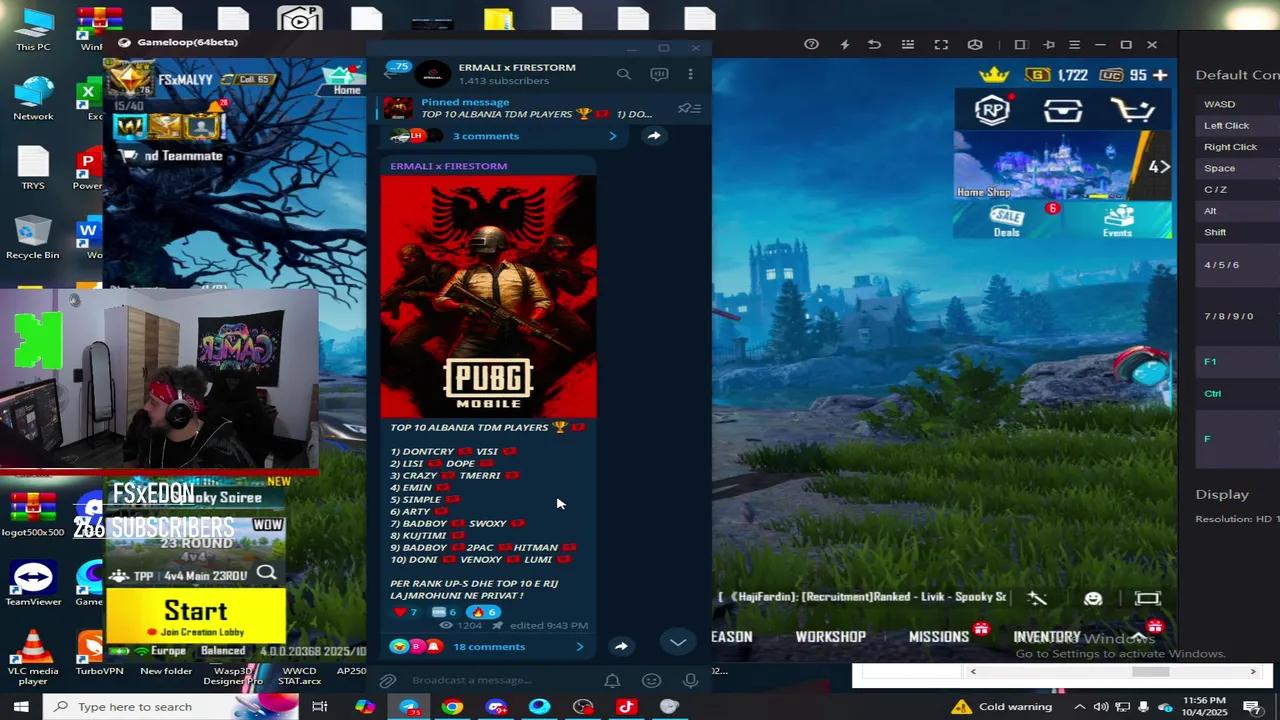Open the pinned messages list icon

[689, 108]
